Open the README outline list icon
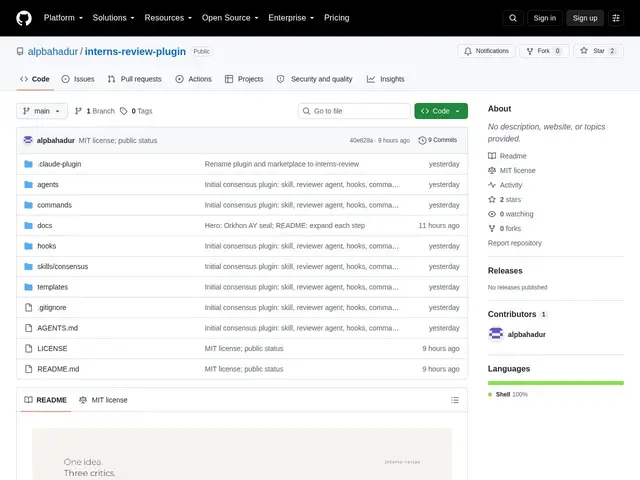This screenshot has height=480, width=640. (455, 400)
